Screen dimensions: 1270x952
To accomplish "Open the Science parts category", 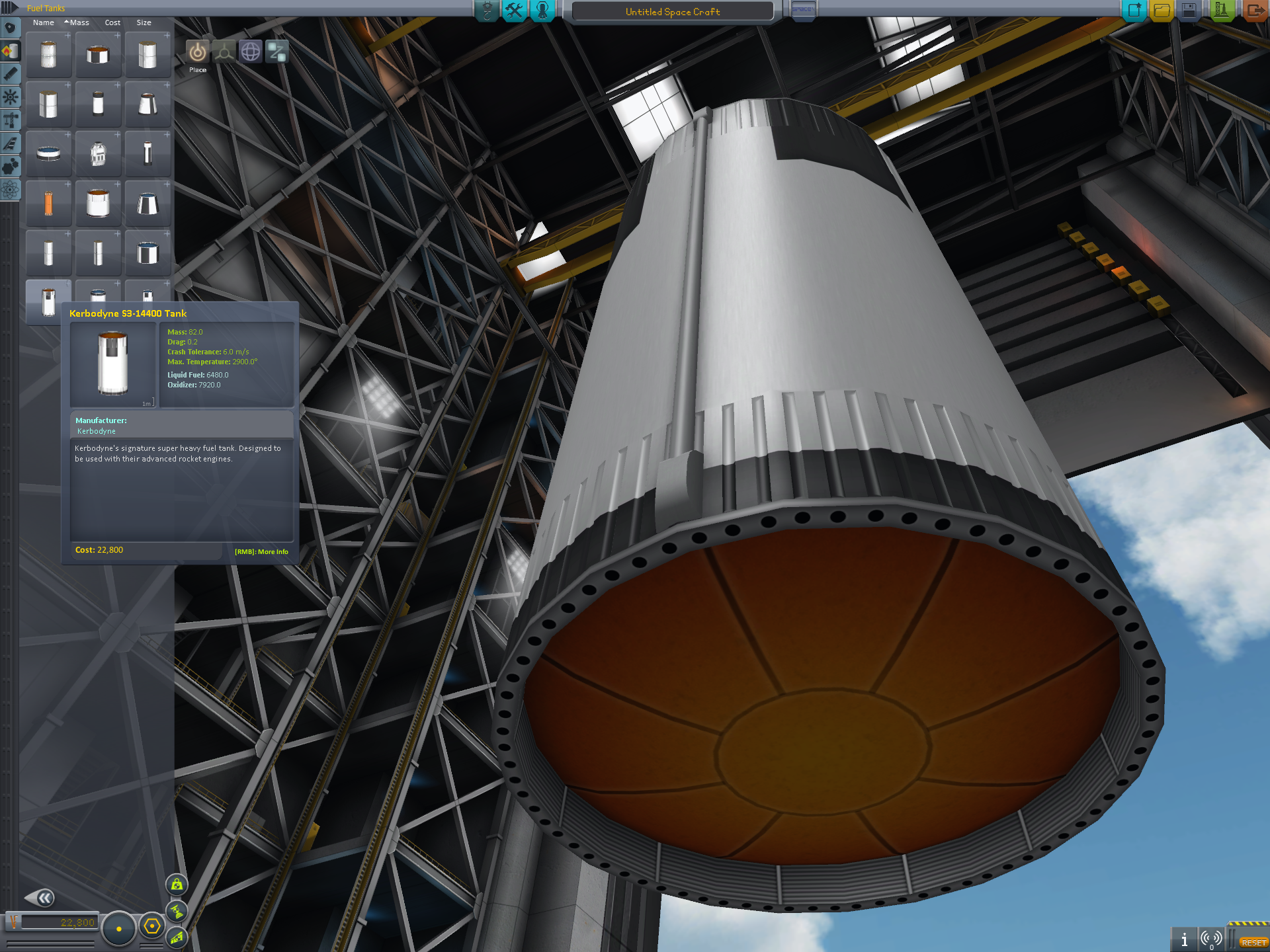I will coord(10,190).
